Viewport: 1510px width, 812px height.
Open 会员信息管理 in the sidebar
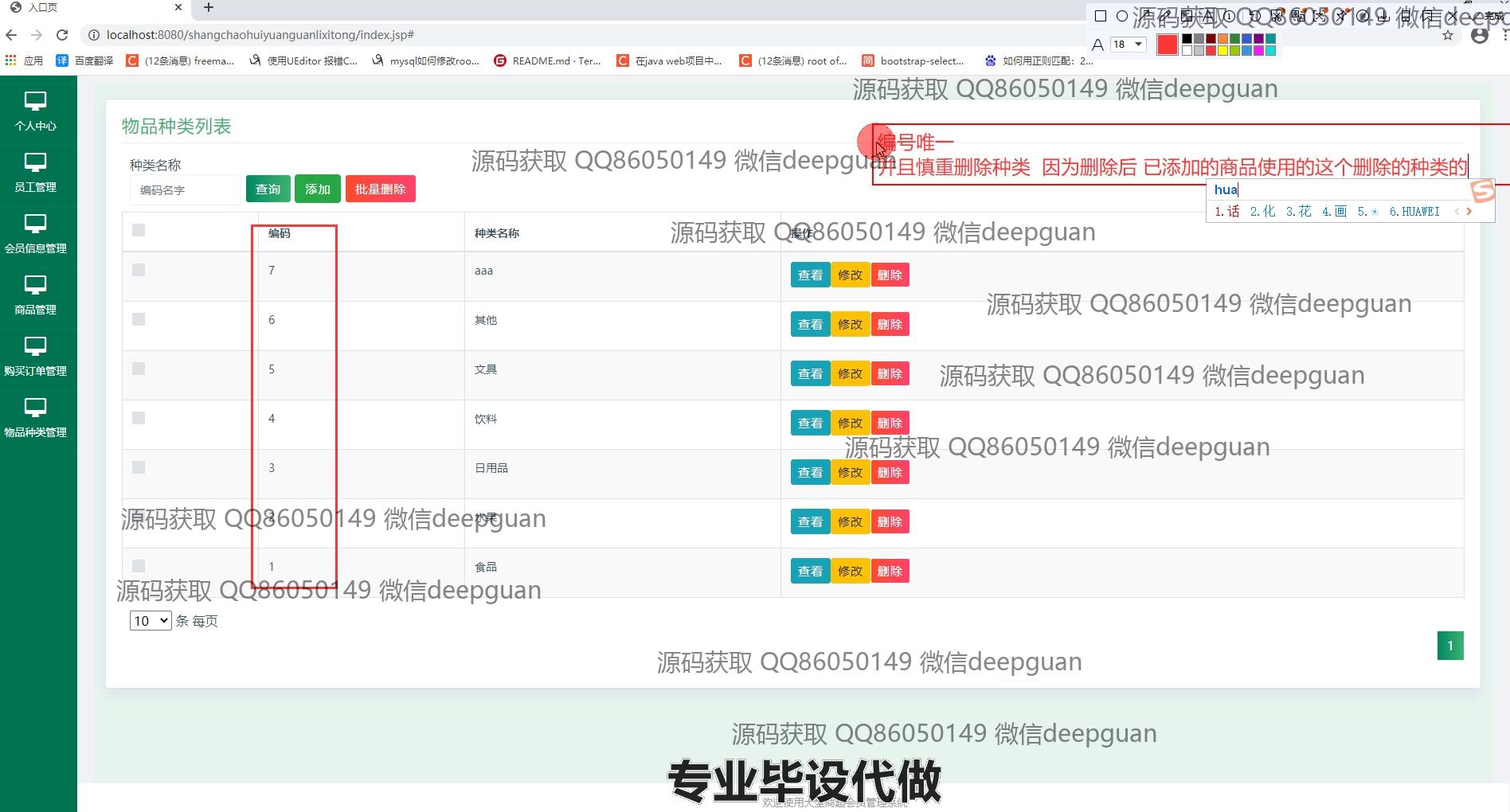(36, 232)
